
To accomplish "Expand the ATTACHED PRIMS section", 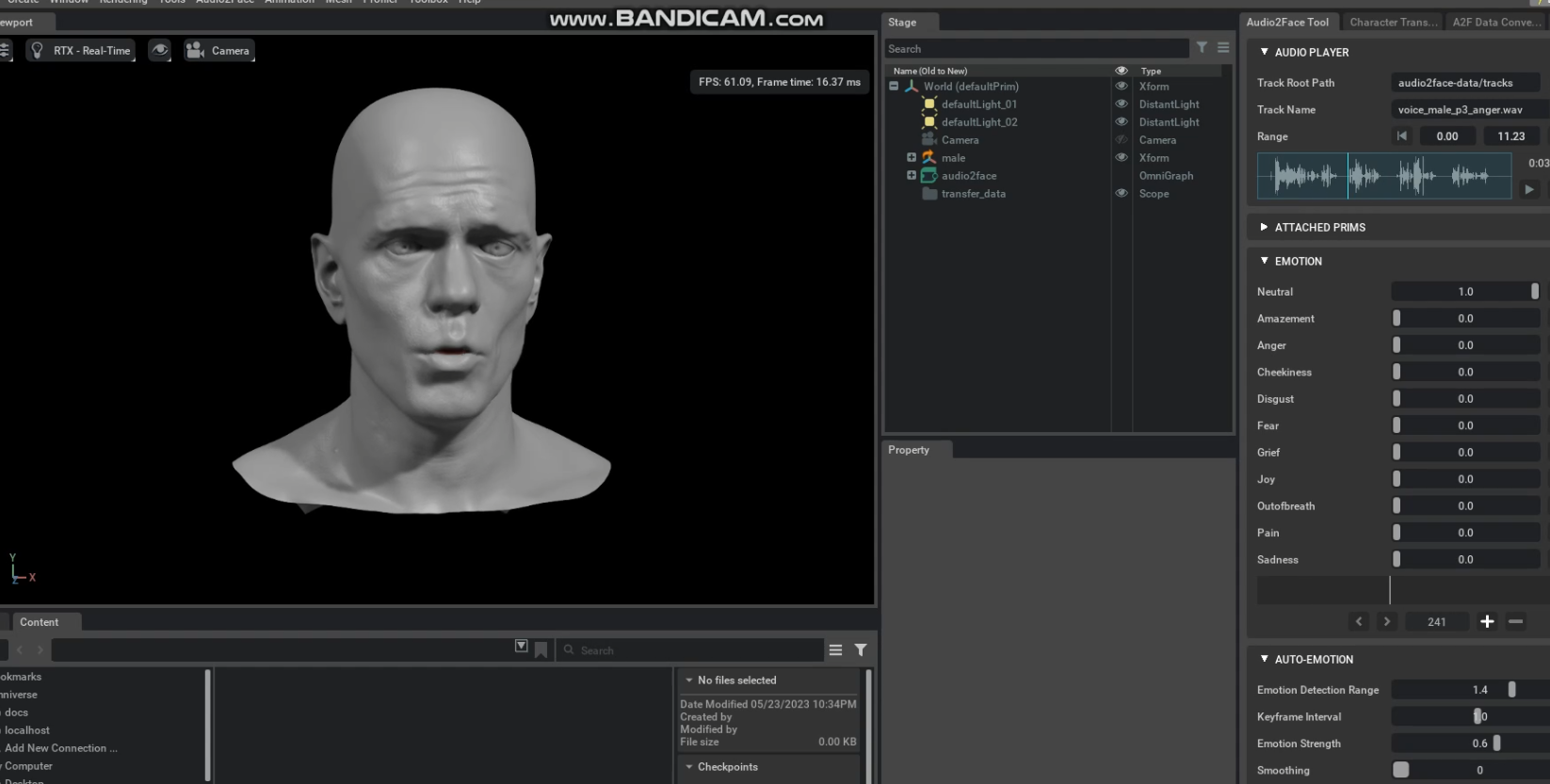I will pos(1264,227).
